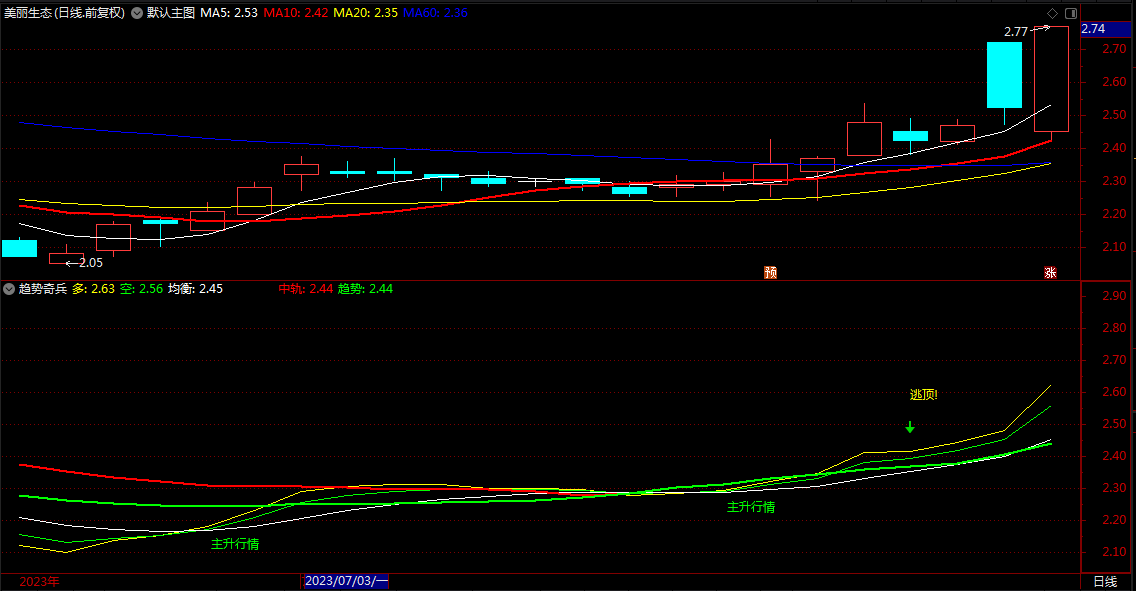Click the green down arrow under 逃顶!
Viewport: 1136px width, 591px height.
[910, 427]
